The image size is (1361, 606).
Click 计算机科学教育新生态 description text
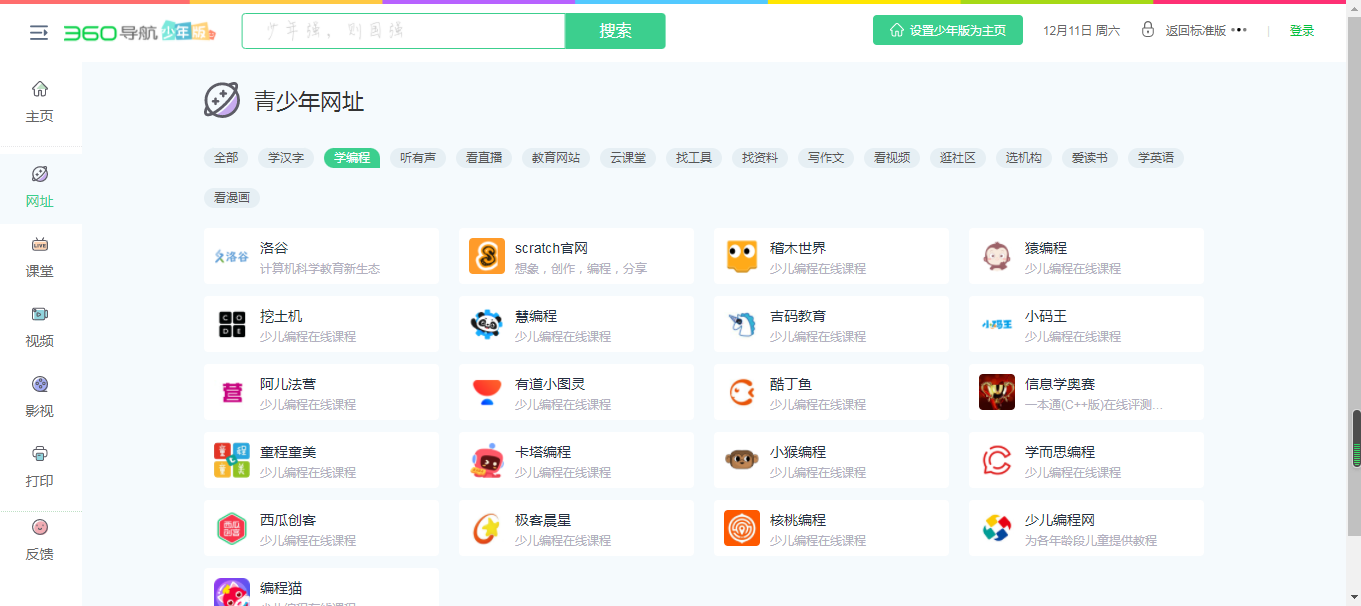coord(320,269)
